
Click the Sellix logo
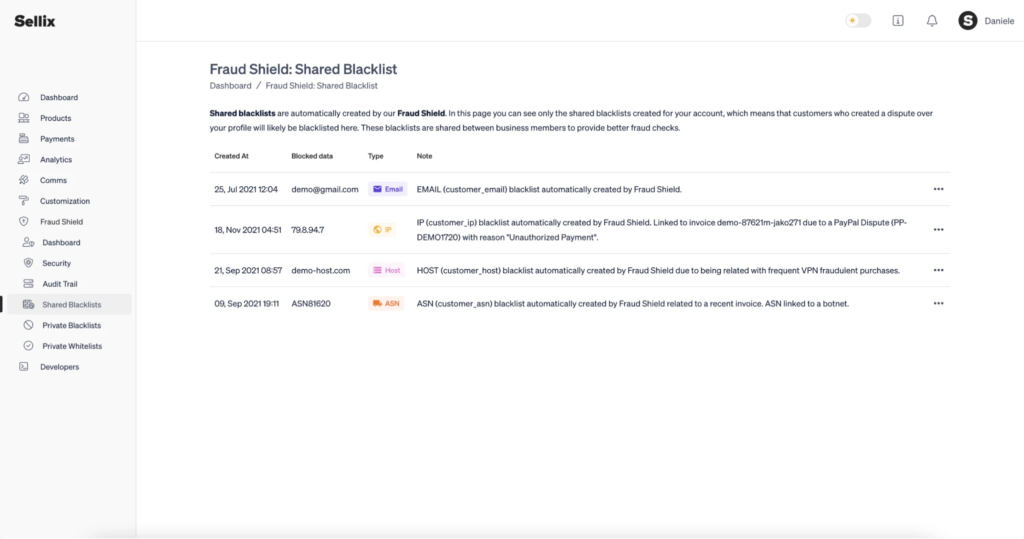(x=35, y=21)
